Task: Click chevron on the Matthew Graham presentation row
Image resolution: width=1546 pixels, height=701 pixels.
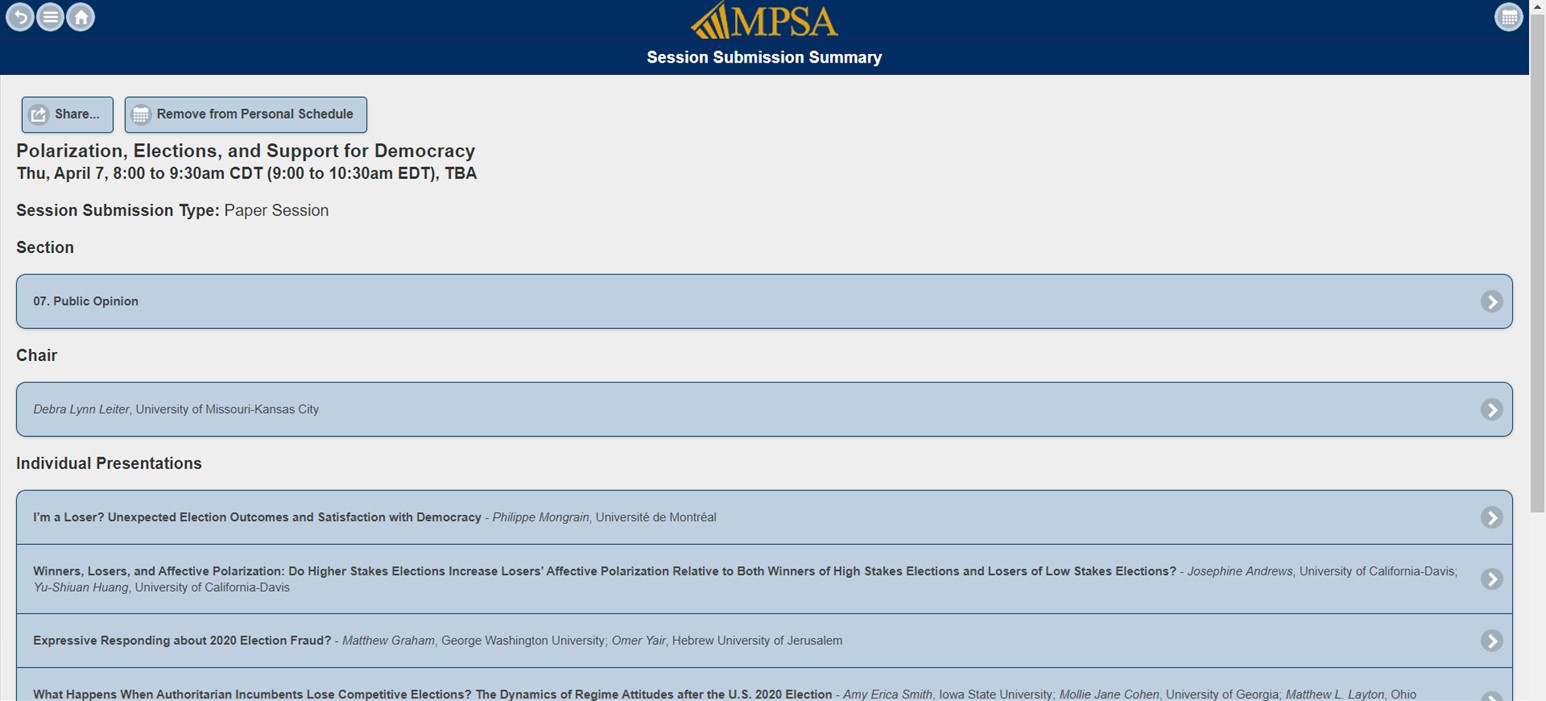Action: (1491, 640)
